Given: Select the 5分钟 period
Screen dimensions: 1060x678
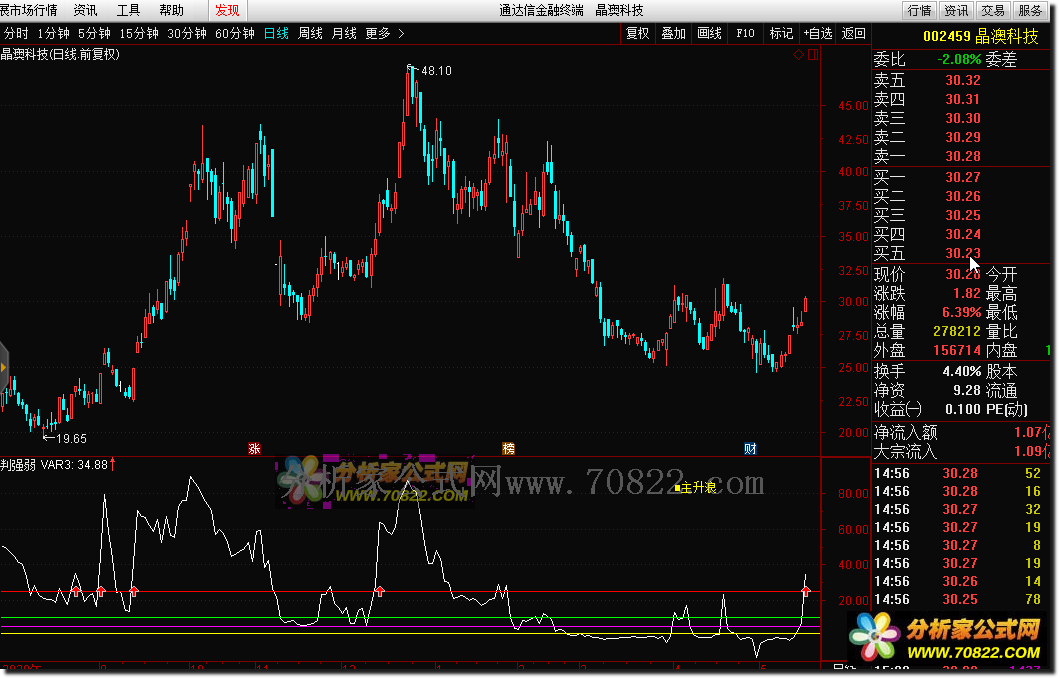Looking at the screenshot, I should point(94,33).
